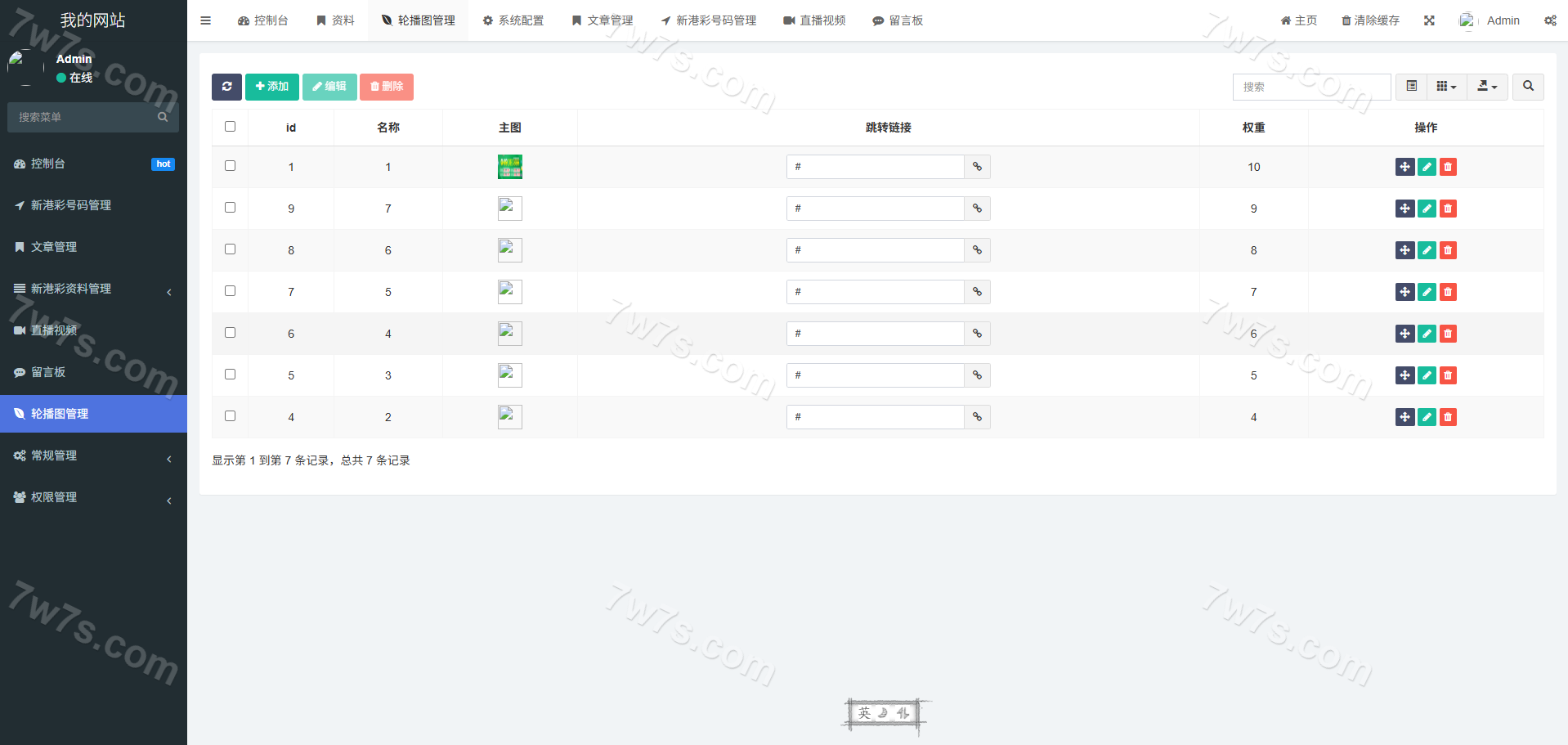The image size is (1568, 745).
Task: Click the drag-move icon in row id 1
Action: [x=1404, y=167]
